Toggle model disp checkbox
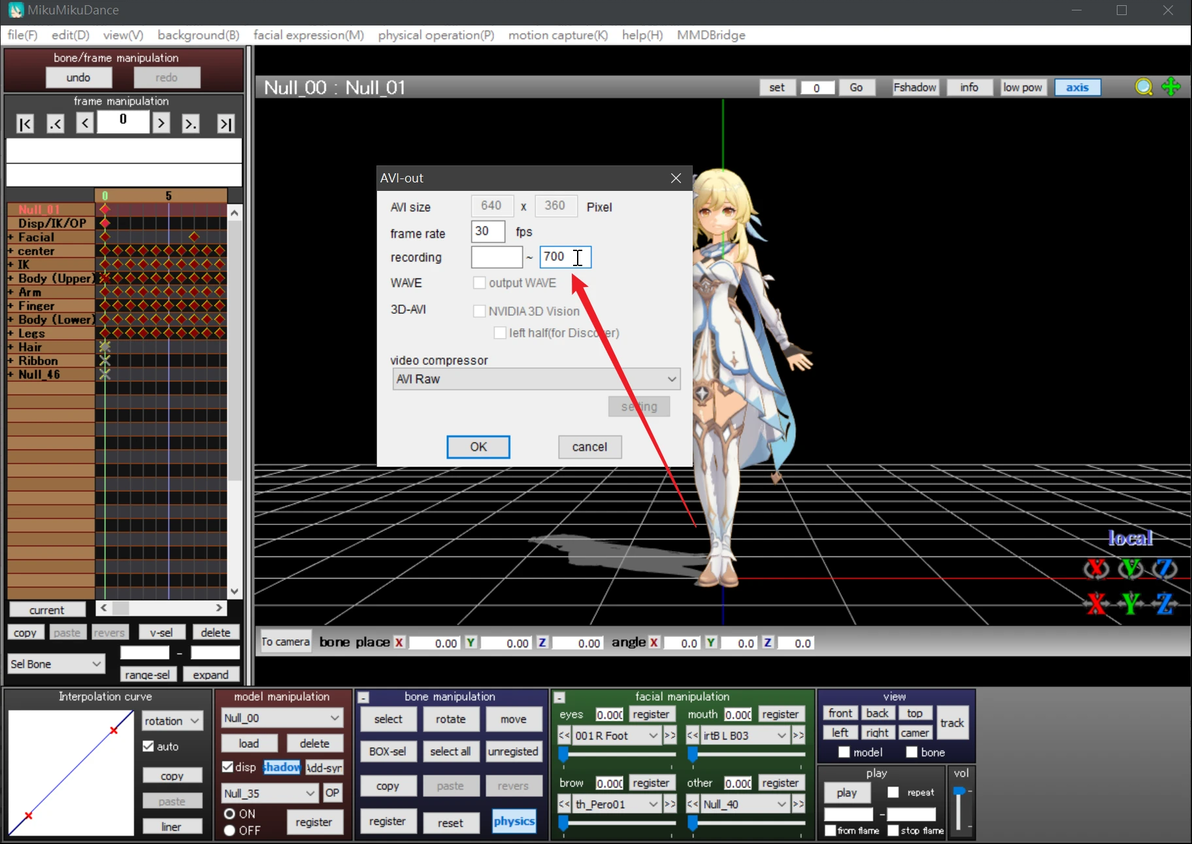This screenshot has width=1192, height=844. (x=227, y=767)
